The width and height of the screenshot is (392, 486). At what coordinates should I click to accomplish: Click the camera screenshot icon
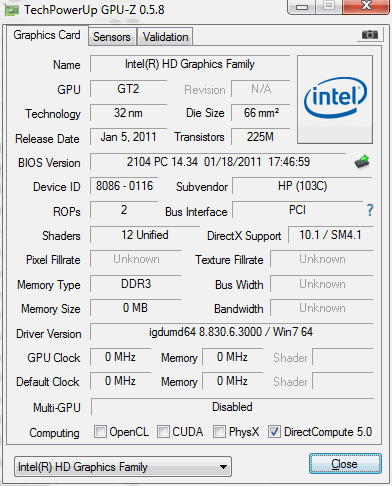coord(370,35)
